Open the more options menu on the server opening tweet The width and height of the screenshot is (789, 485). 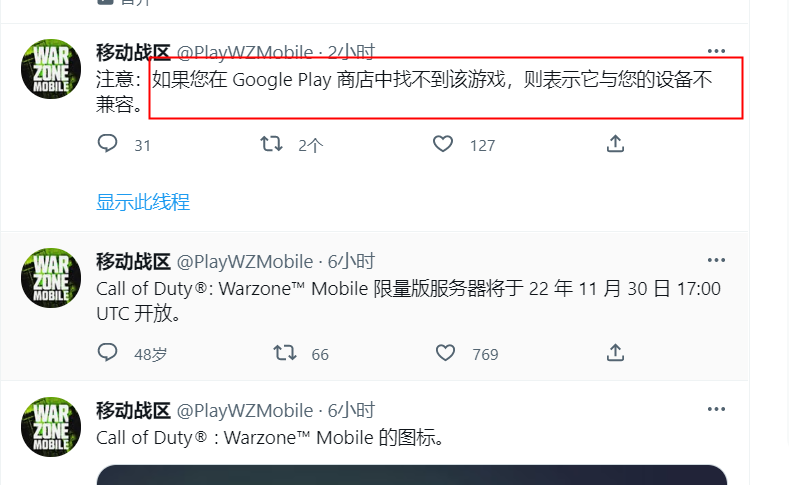tap(716, 260)
